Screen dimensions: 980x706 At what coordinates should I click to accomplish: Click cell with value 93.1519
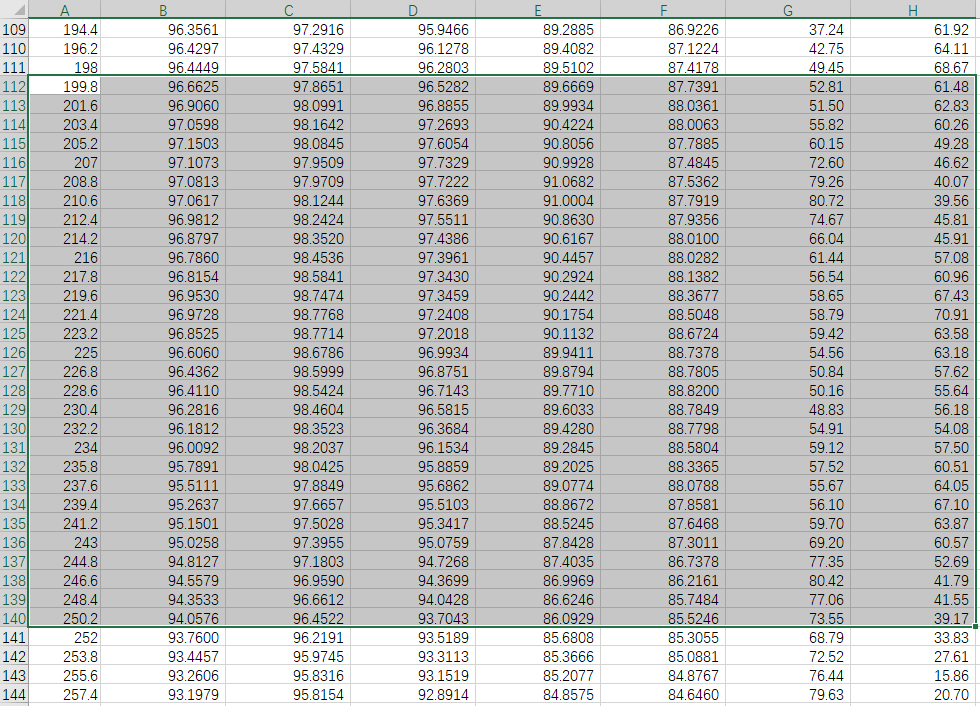pyautogui.click(x=412, y=675)
